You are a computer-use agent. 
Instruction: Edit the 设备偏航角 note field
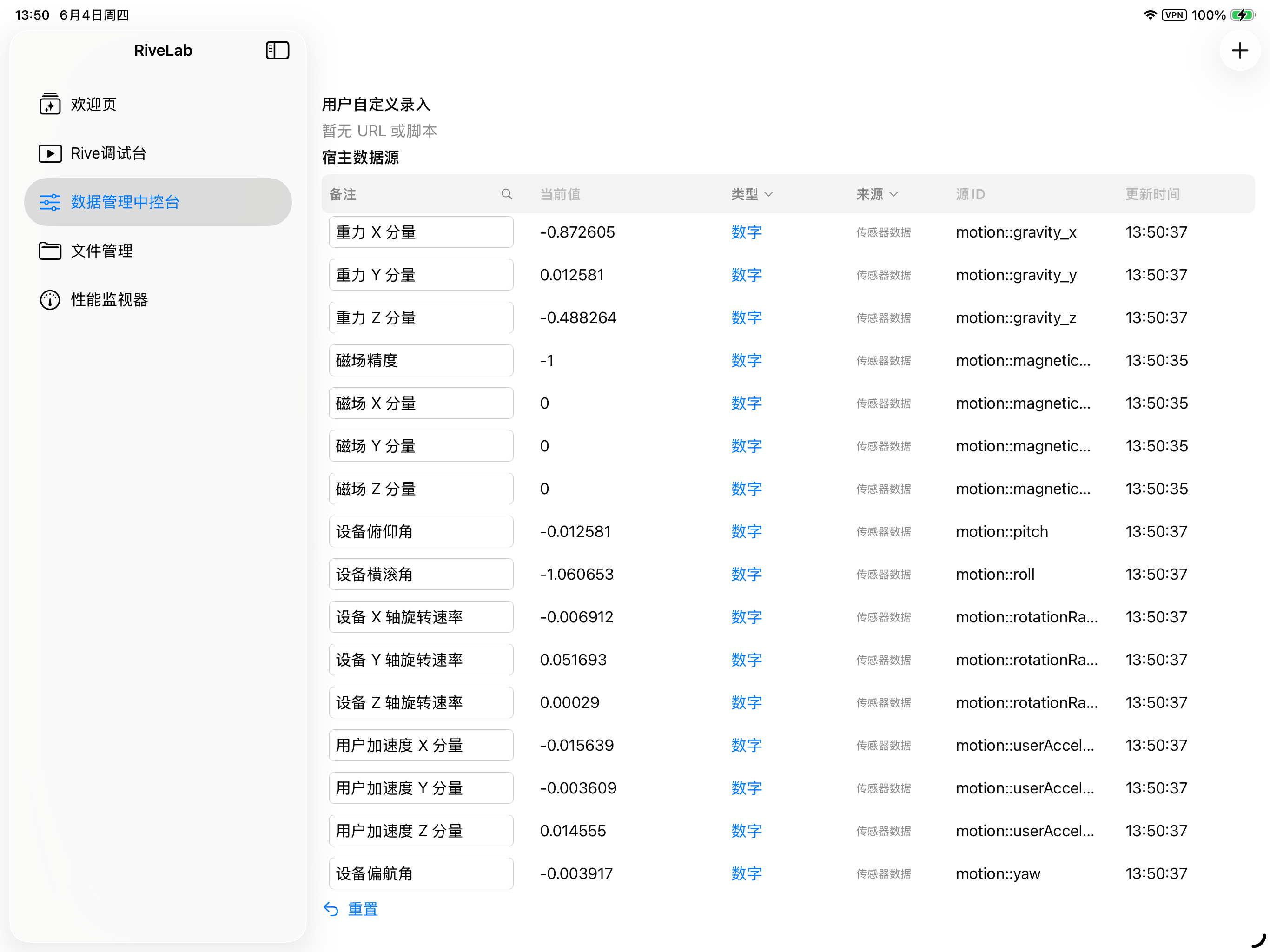pyautogui.click(x=421, y=874)
